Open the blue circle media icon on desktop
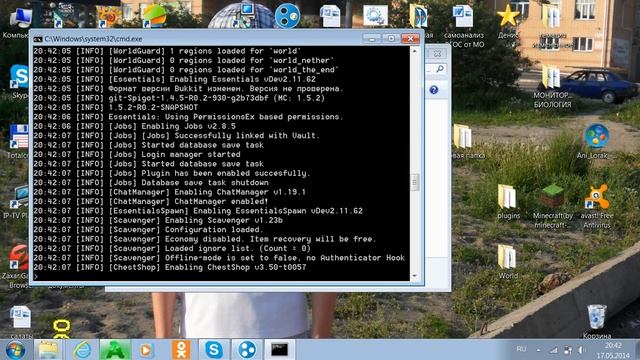Image resolution: width=640 pixels, height=360 pixels. click(287, 16)
